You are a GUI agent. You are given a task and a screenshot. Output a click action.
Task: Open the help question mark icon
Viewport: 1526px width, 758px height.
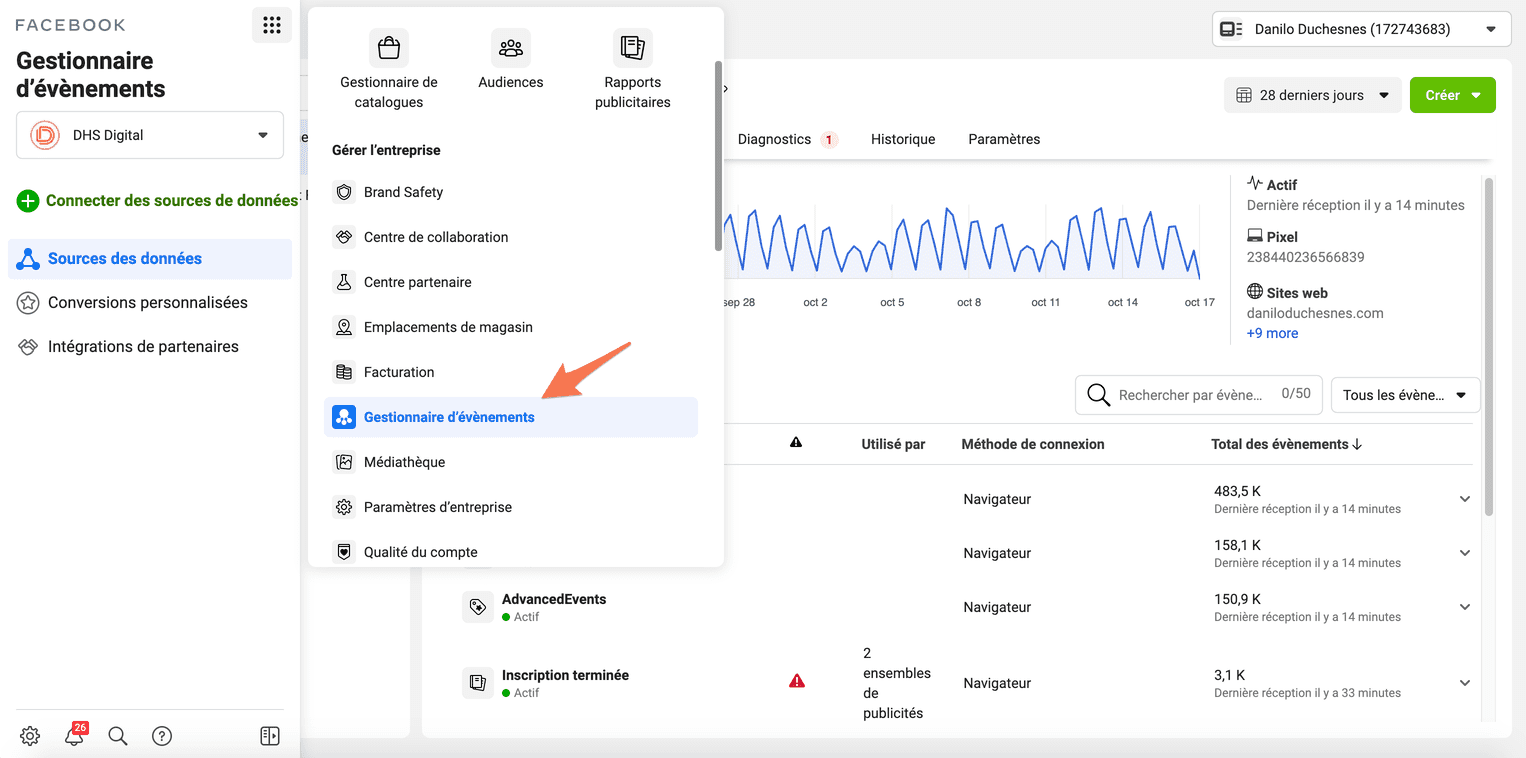[162, 736]
